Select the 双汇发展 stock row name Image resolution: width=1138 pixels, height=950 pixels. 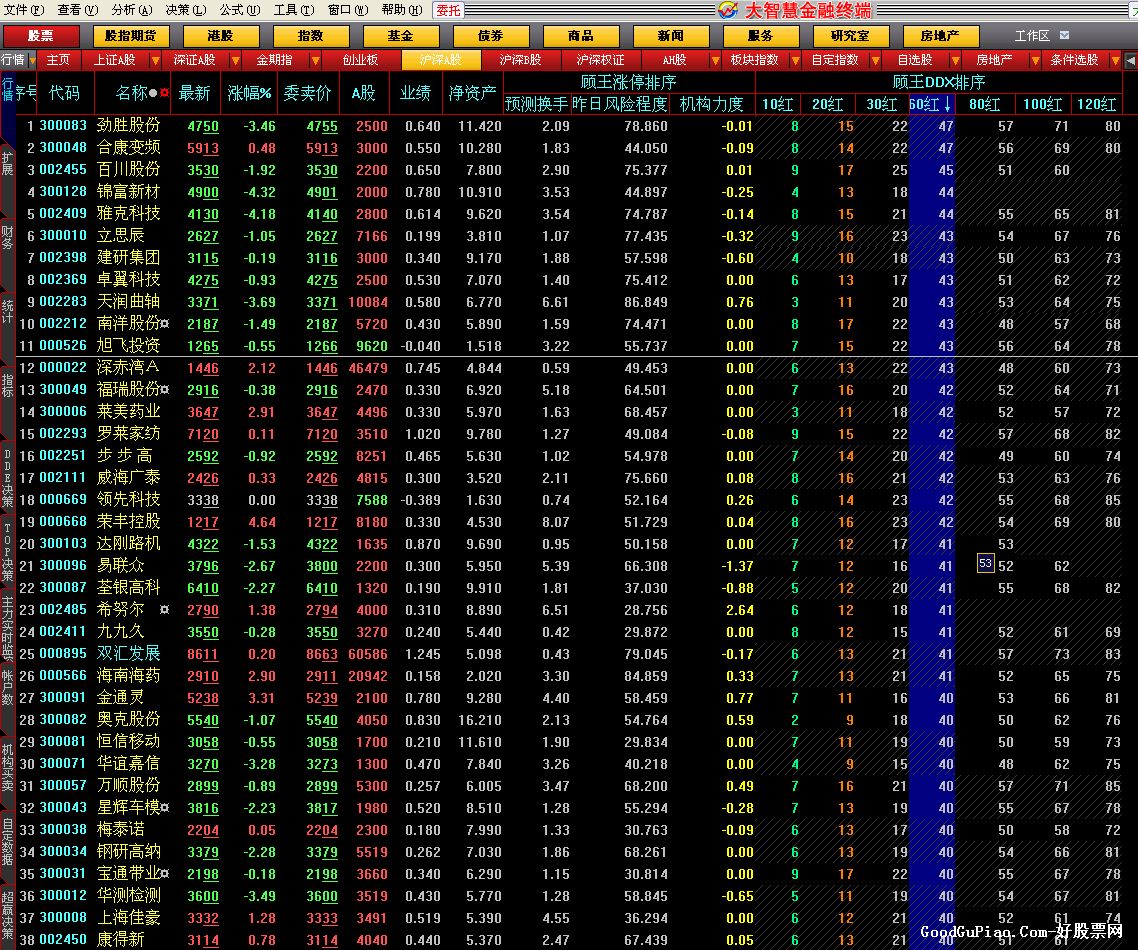[128, 654]
